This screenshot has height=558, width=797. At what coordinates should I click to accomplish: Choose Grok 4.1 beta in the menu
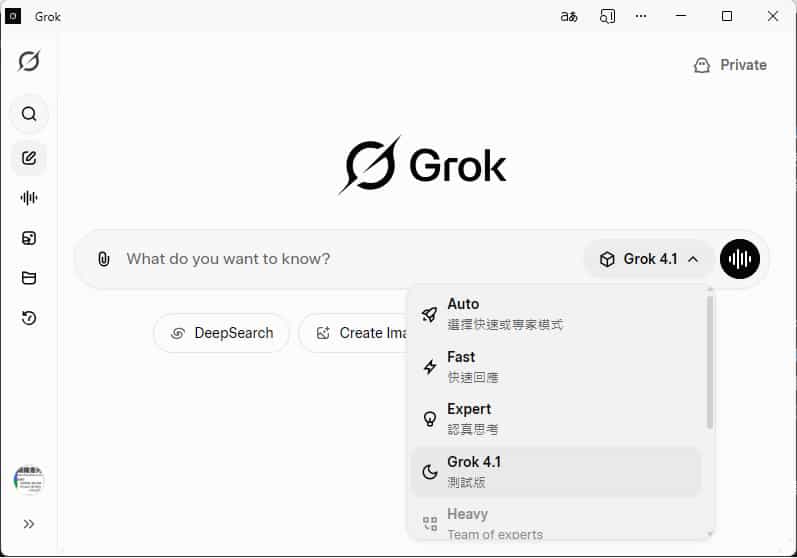(x=557, y=472)
